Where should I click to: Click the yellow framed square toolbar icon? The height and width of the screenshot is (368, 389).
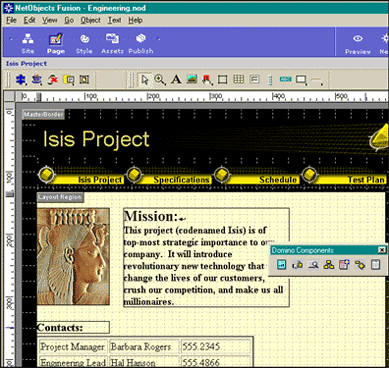[84, 80]
